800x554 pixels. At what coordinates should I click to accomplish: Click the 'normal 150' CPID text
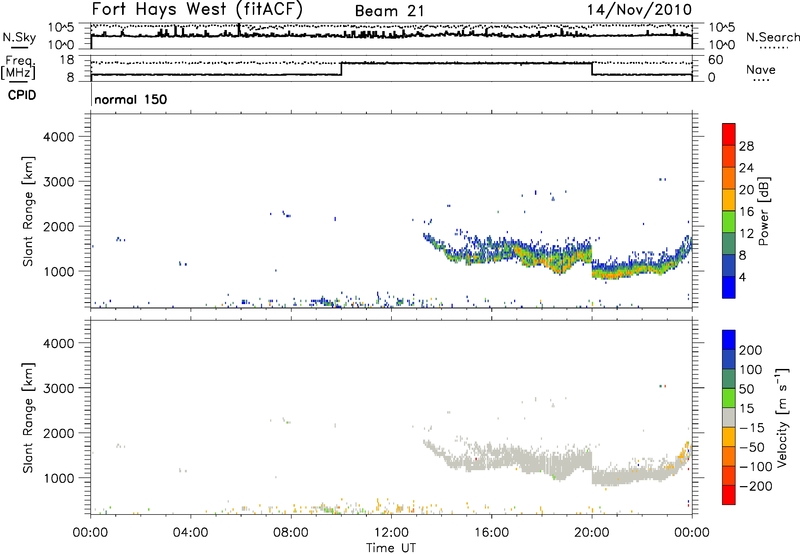coord(131,99)
